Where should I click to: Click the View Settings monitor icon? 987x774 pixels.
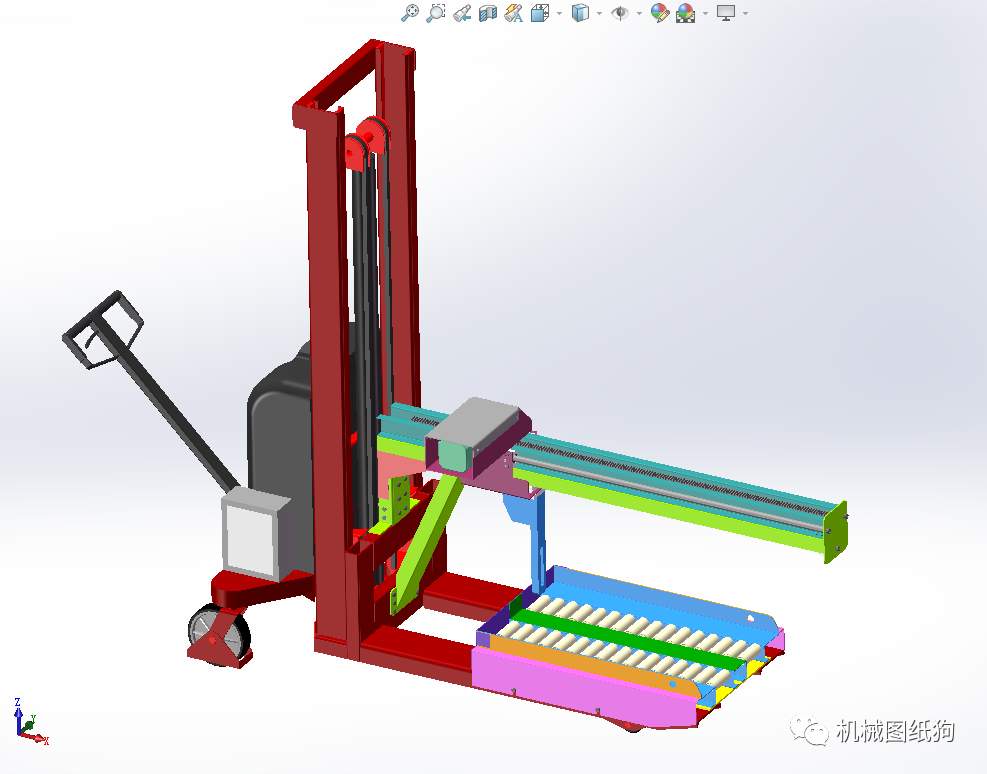(x=726, y=13)
